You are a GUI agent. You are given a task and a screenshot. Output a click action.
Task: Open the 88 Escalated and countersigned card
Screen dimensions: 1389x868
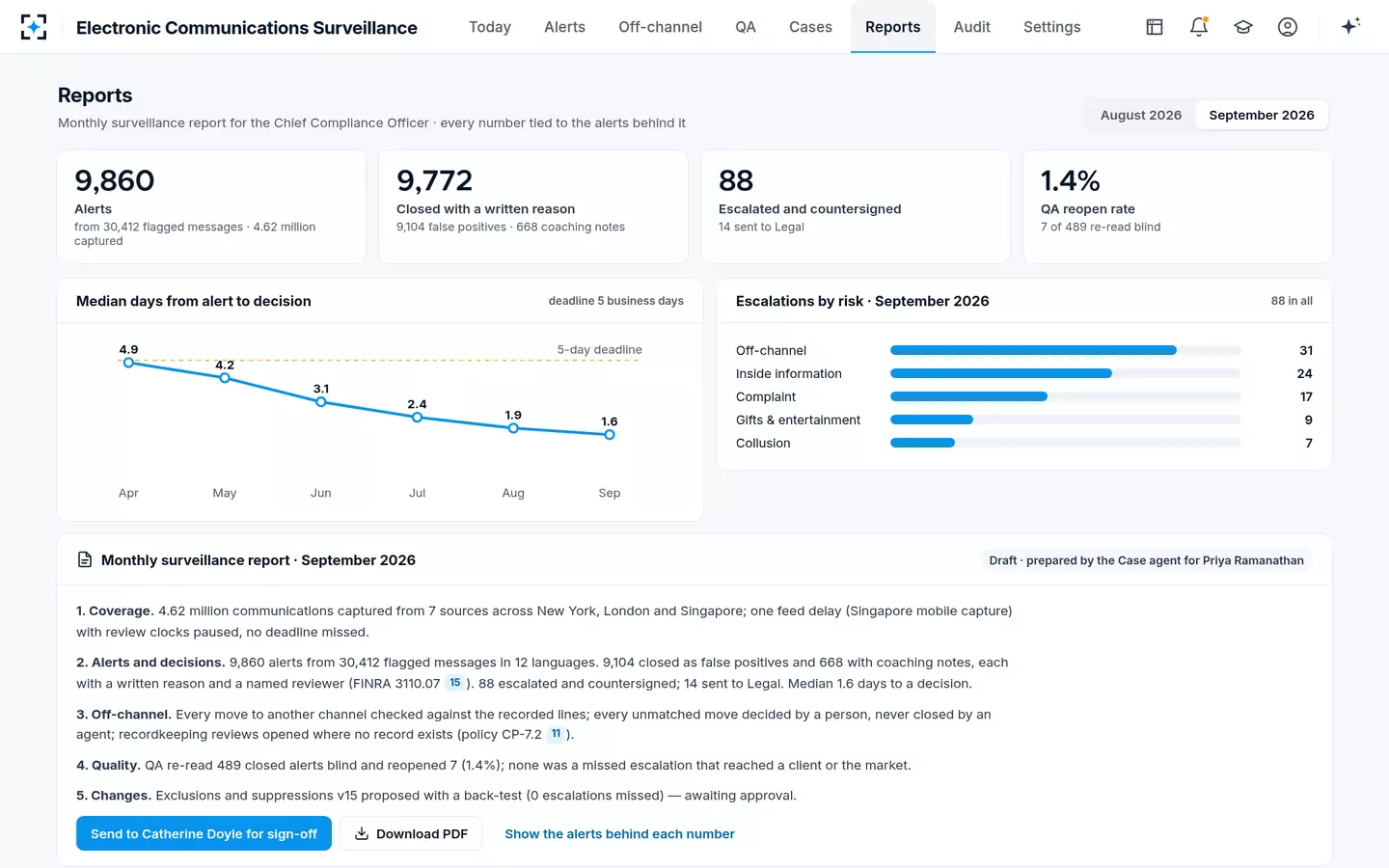[856, 206]
